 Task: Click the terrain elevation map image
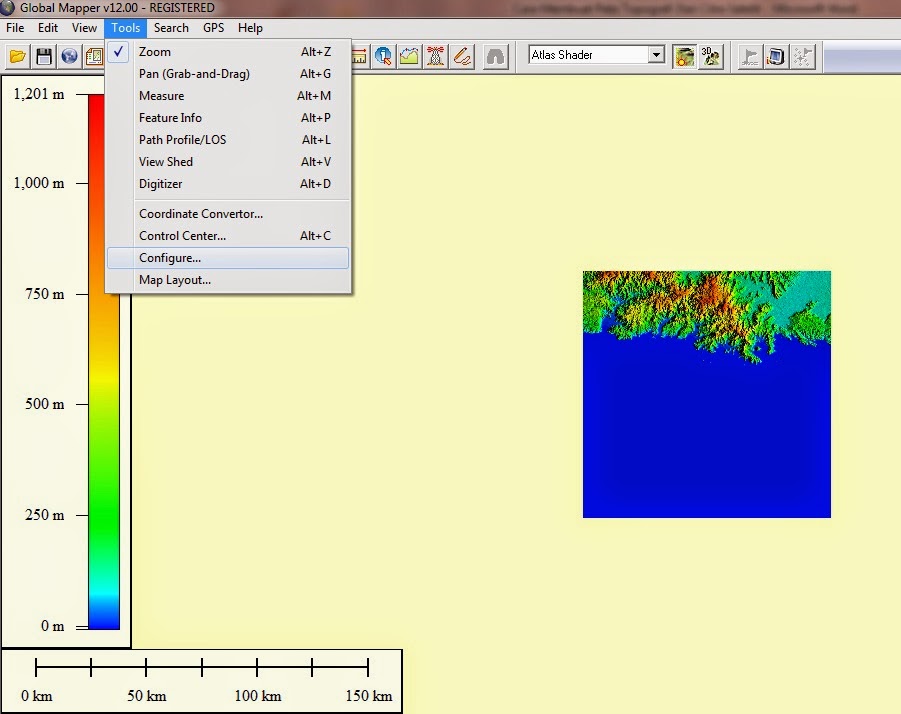pyautogui.click(x=707, y=394)
